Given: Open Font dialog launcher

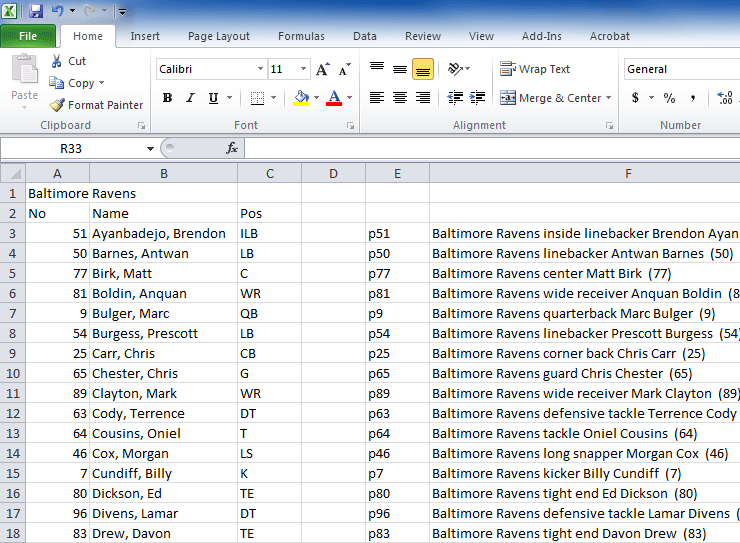Looking at the screenshot, I should pos(350,125).
